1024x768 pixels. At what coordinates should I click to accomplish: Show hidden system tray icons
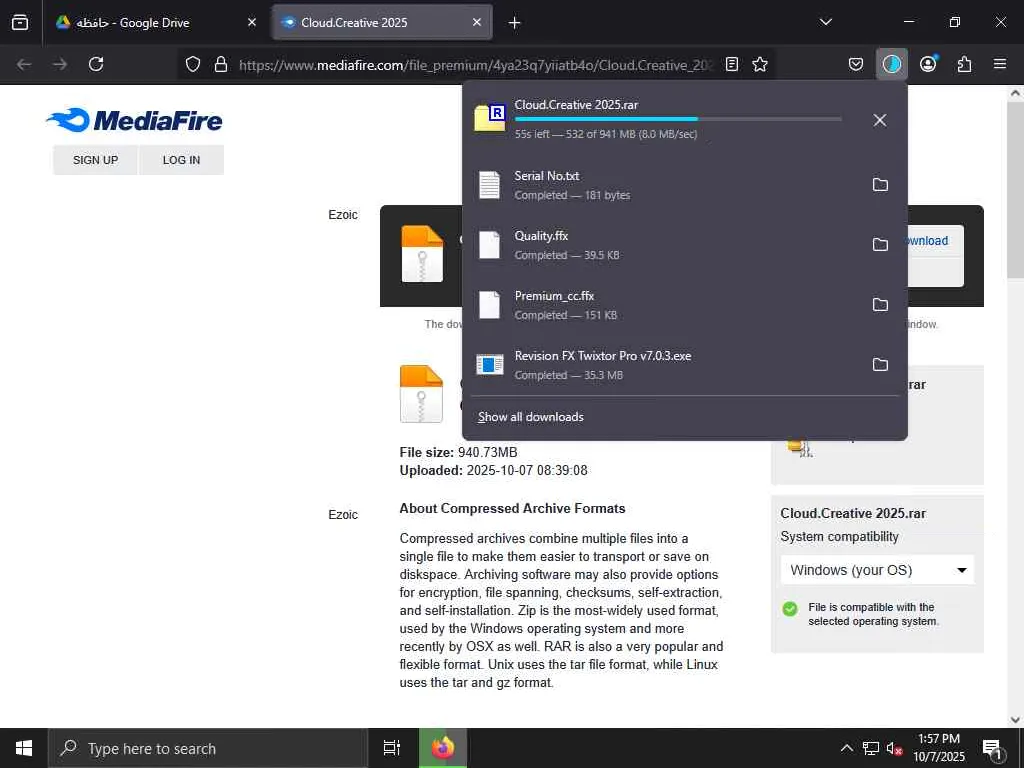(x=846, y=748)
